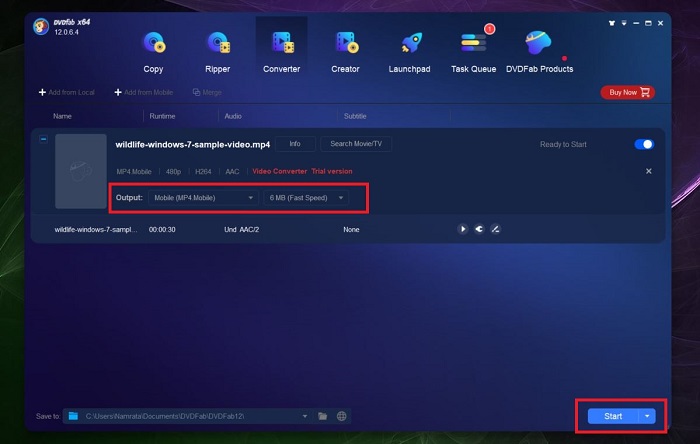
Task: Remove the wildlife video task
Action: 649,171
